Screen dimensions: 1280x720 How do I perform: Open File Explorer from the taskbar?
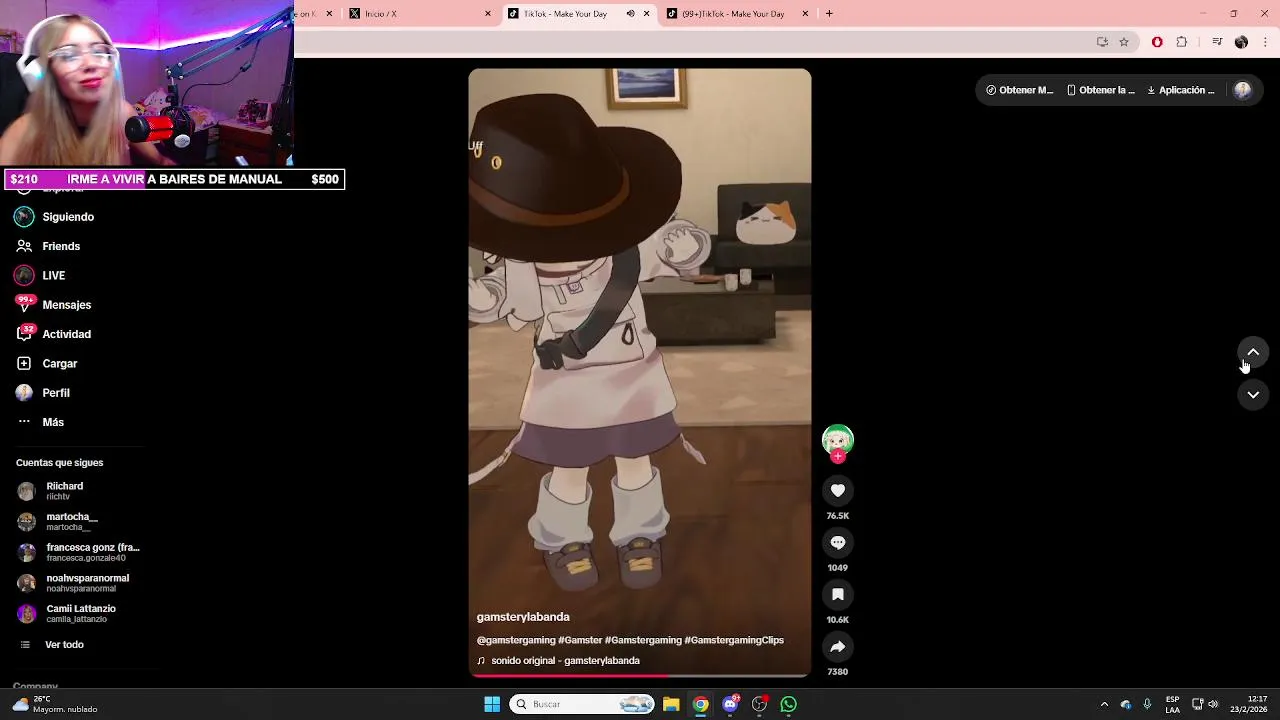pos(671,704)
